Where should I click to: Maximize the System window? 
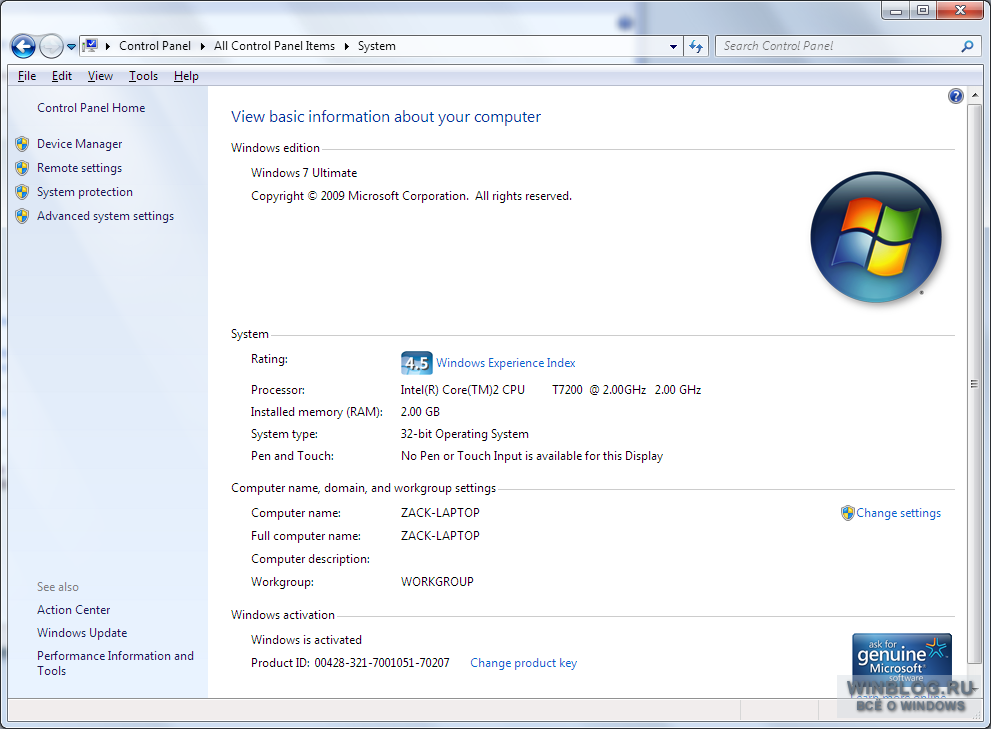(x=923, y=11)
